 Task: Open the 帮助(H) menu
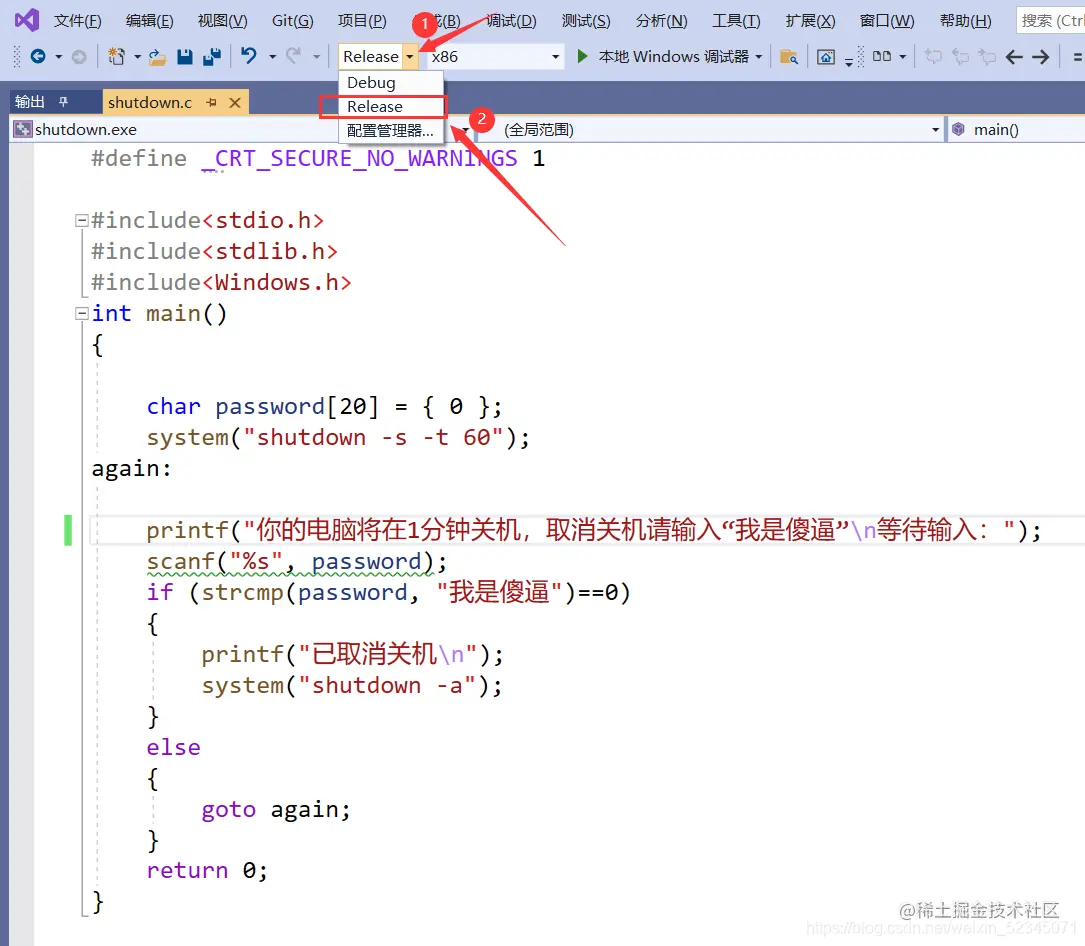[x=965, y=21]
